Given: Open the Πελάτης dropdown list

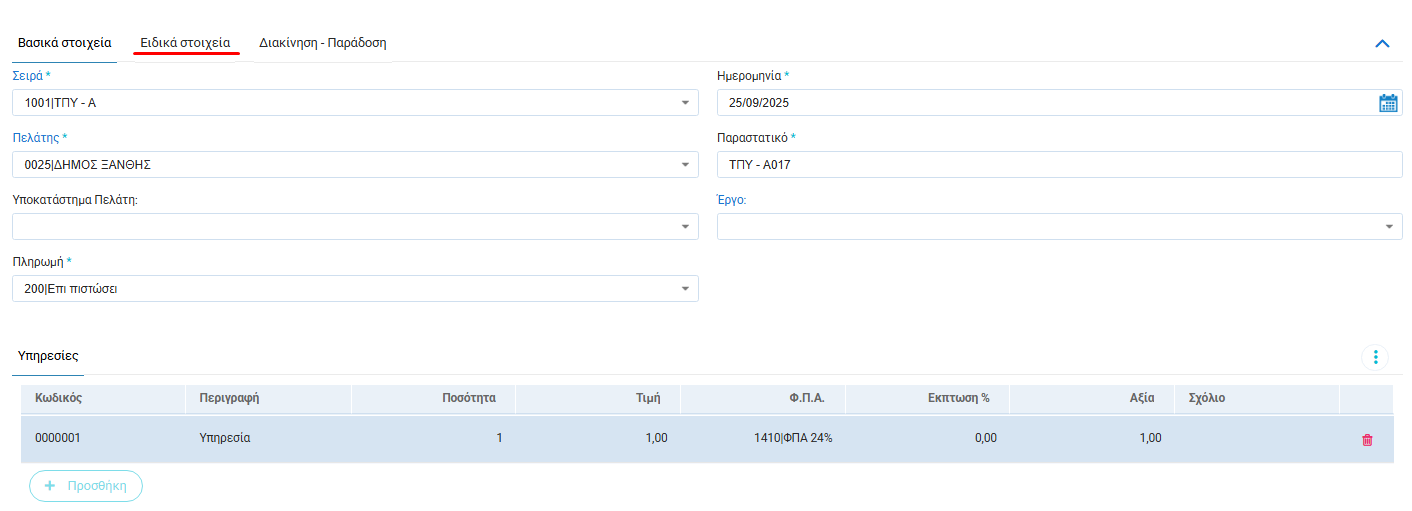Looking at the screenshot, I should point(685,165).
